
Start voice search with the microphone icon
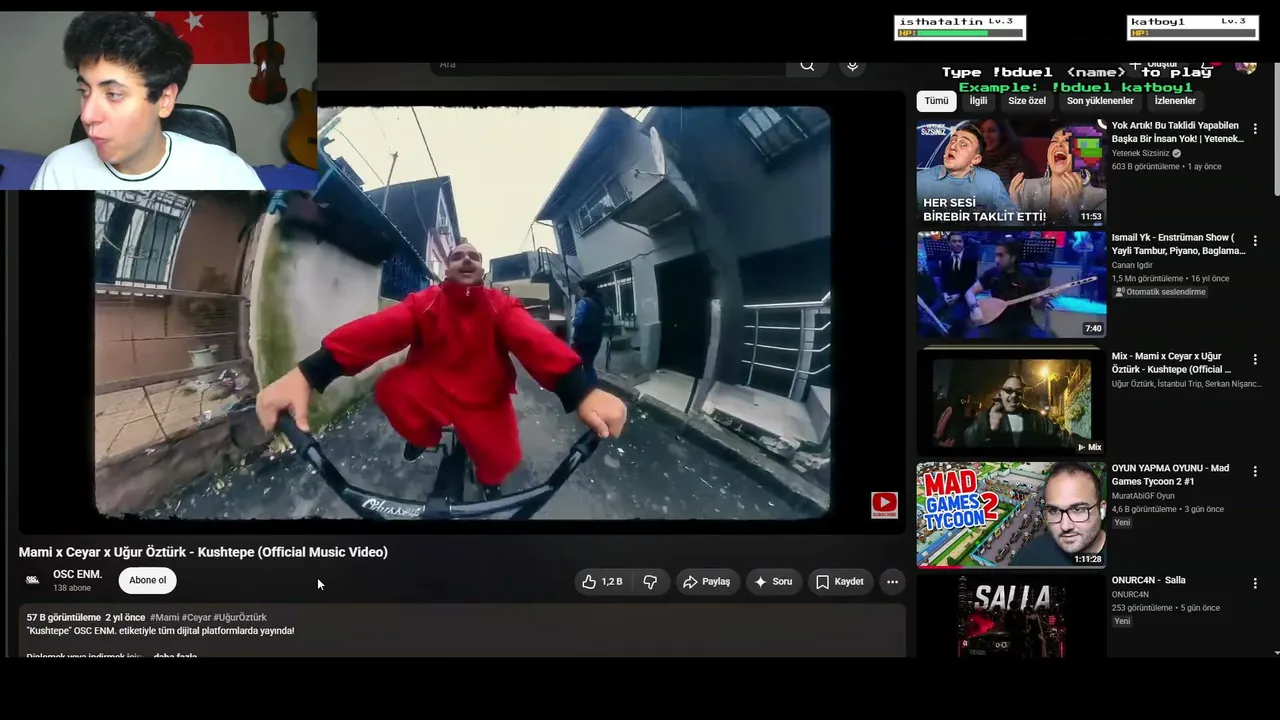click(x=852, y=66)
